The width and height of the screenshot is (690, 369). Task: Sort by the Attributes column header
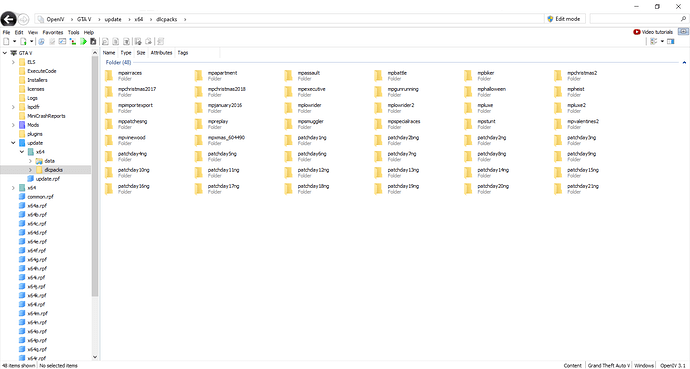pyautogui.click(x=161, y=53)
